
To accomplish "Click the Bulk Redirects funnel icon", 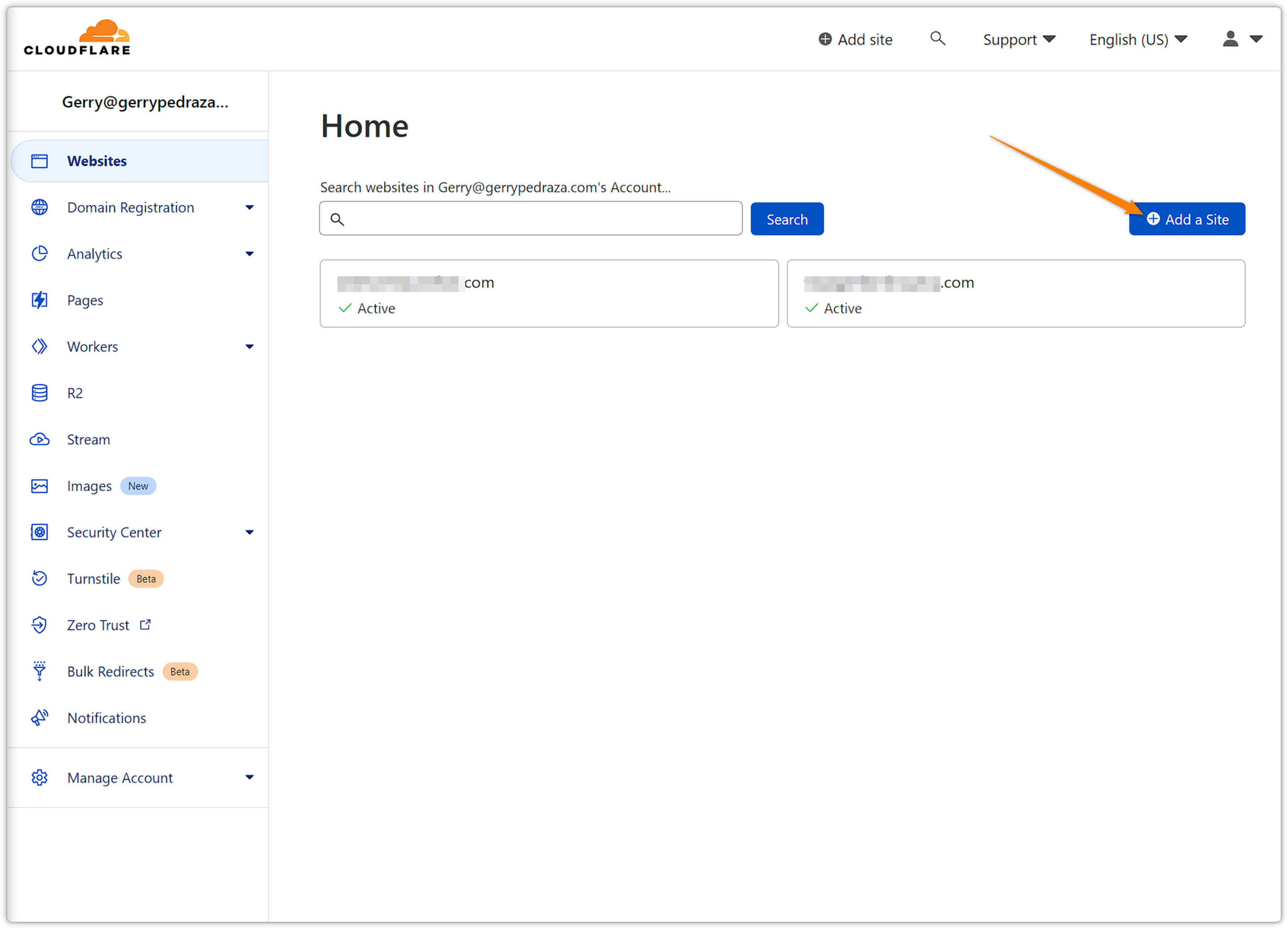I will (x=39, y=671).
